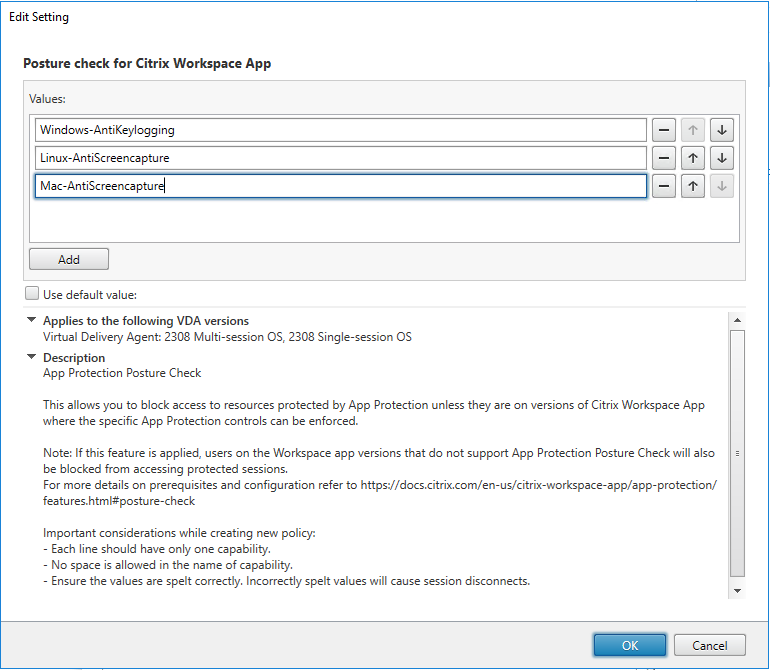This screenshot has width=770, height=670.
Task: Move Linux-AntiScreencapture value up
Action: (692, 158)
